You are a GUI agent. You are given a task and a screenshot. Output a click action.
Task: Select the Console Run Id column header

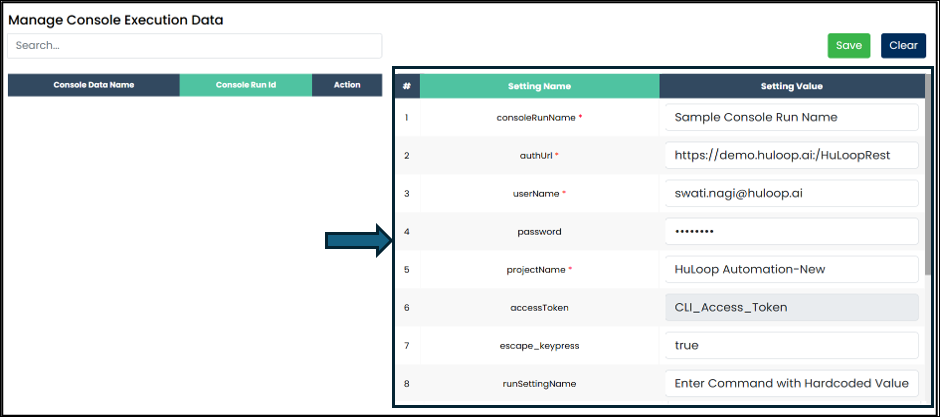coord(245,85)
